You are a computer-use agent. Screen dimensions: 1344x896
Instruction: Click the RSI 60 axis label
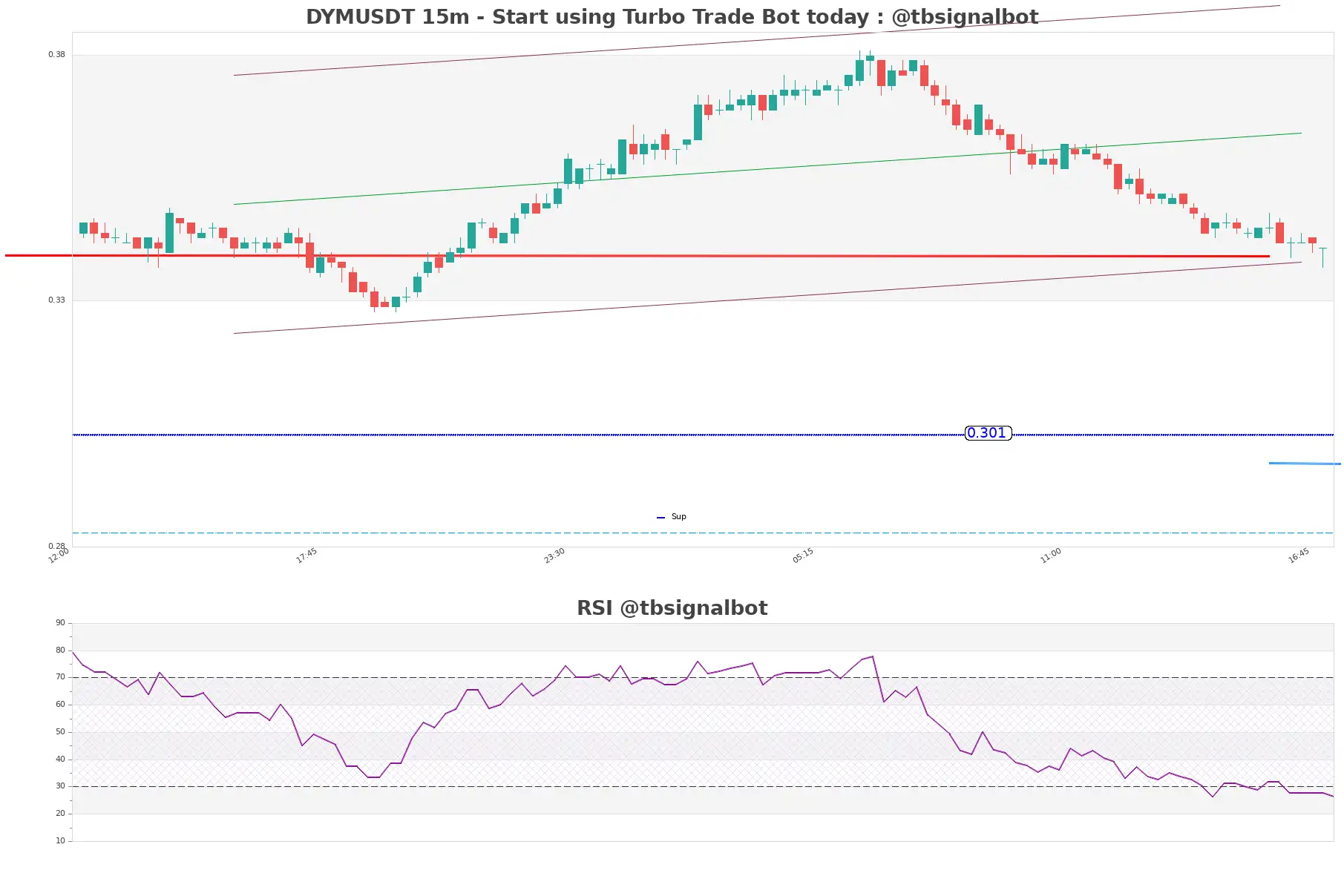pyautogui.click(x=60, y=705)
